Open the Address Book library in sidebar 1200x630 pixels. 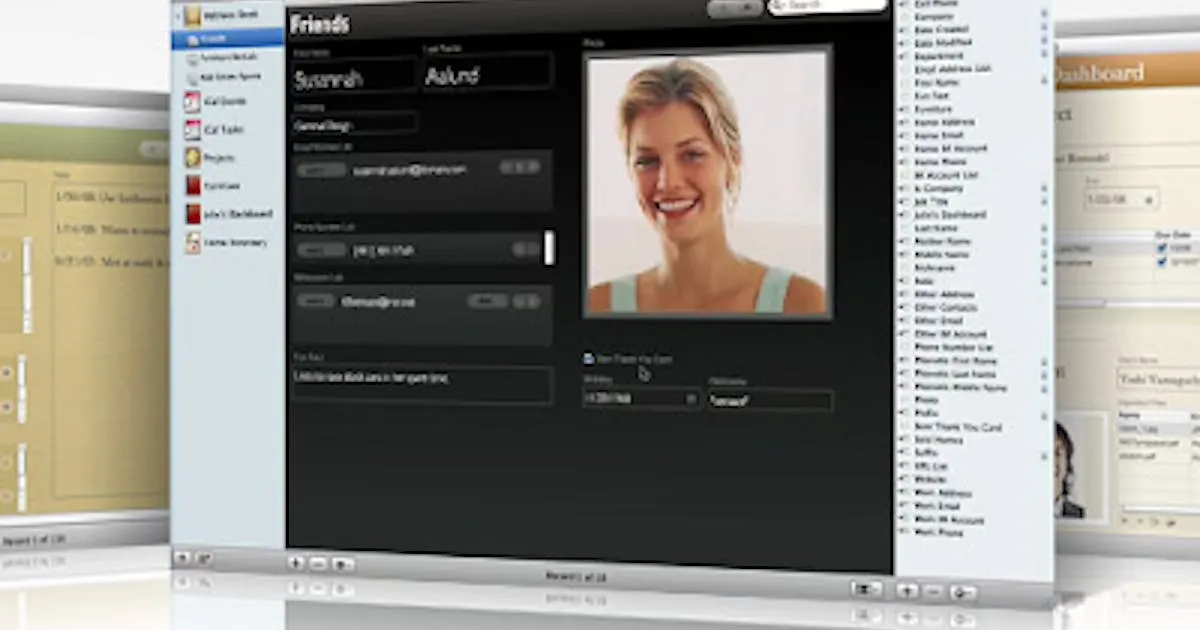pyautogui.click(x=230, y=15)
